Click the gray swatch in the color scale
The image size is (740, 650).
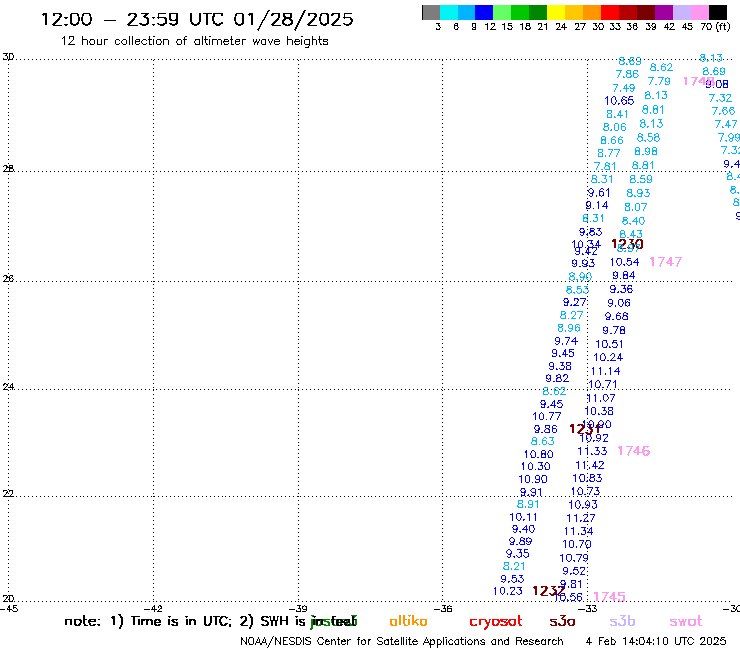(x=431, y=12)
